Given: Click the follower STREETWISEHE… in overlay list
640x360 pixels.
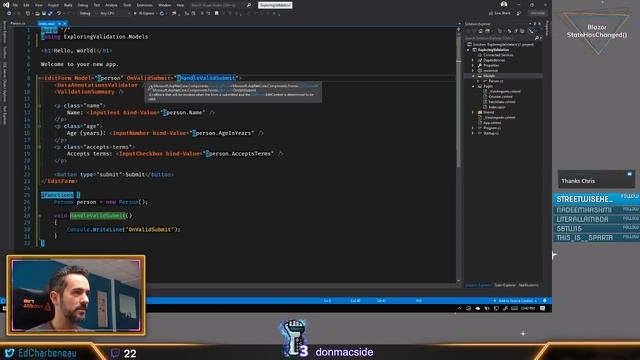Looking at the screenshot, I should pos(584,199).
